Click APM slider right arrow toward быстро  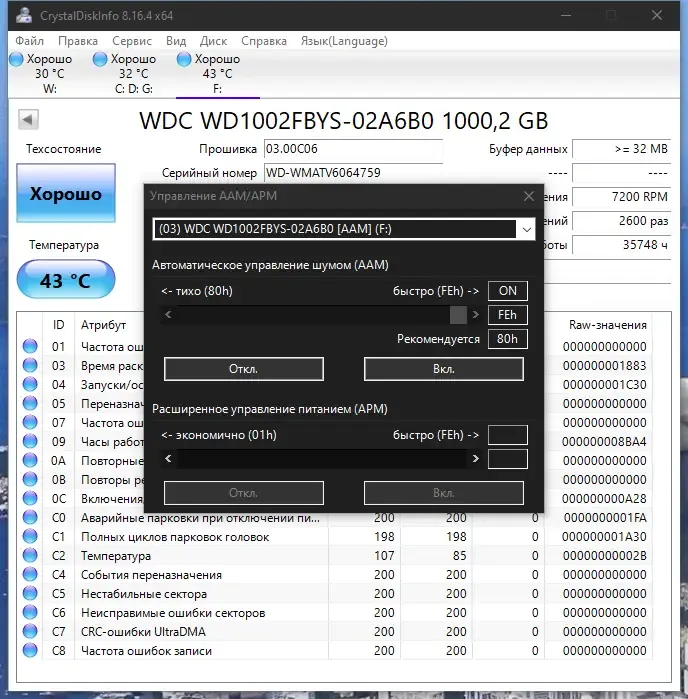click(x=475, y=458)
